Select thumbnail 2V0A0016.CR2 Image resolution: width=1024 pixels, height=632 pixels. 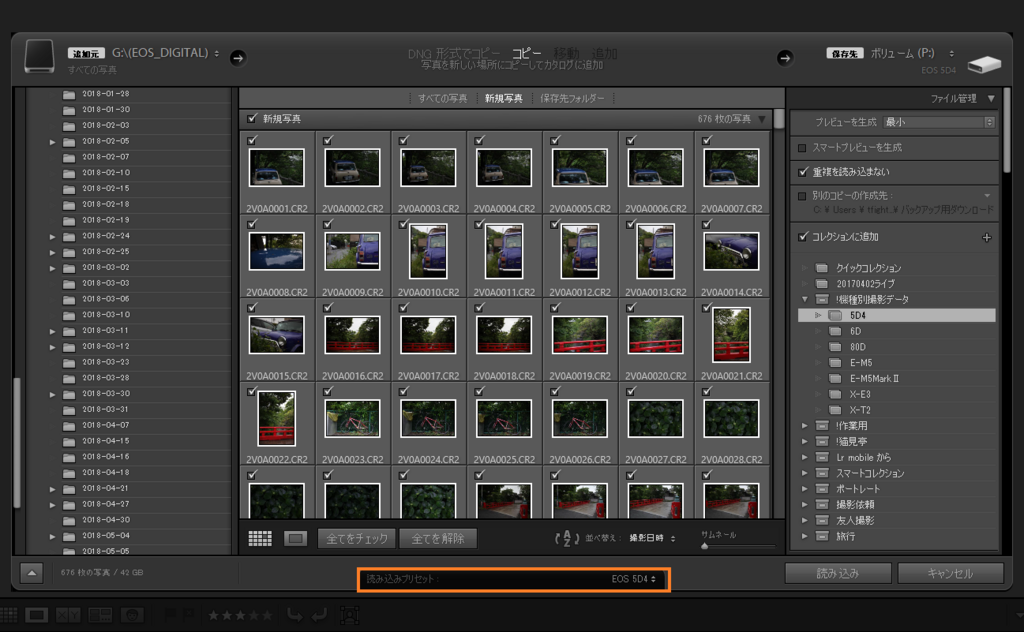click(353, 336)
